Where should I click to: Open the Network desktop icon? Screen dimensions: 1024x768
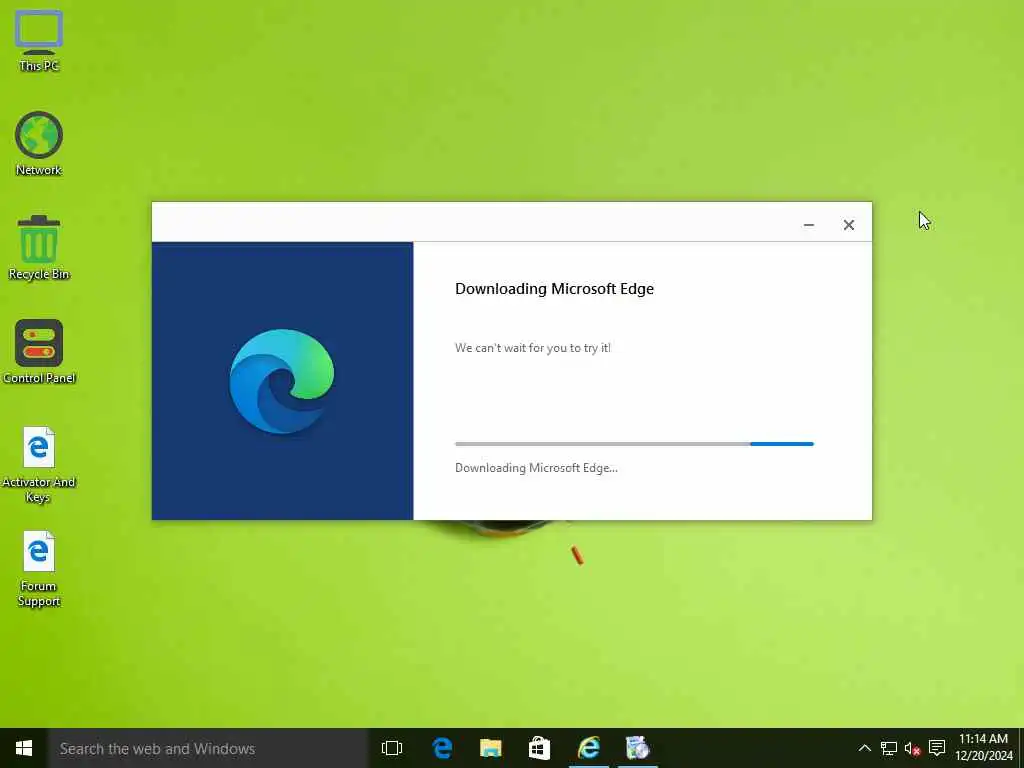point(39,144)
